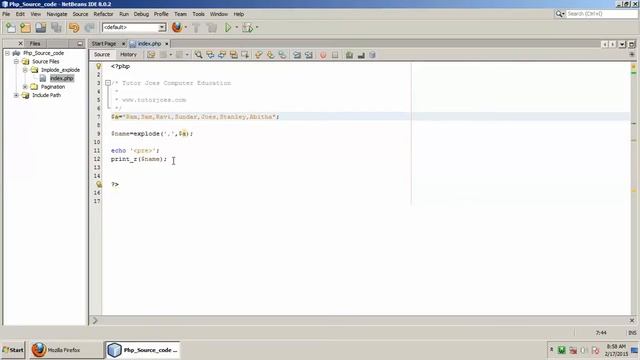Click the green Run Project icon
The height and width of the screenshot is (360, 640).
pyautogui.click(x=228, y=27)
